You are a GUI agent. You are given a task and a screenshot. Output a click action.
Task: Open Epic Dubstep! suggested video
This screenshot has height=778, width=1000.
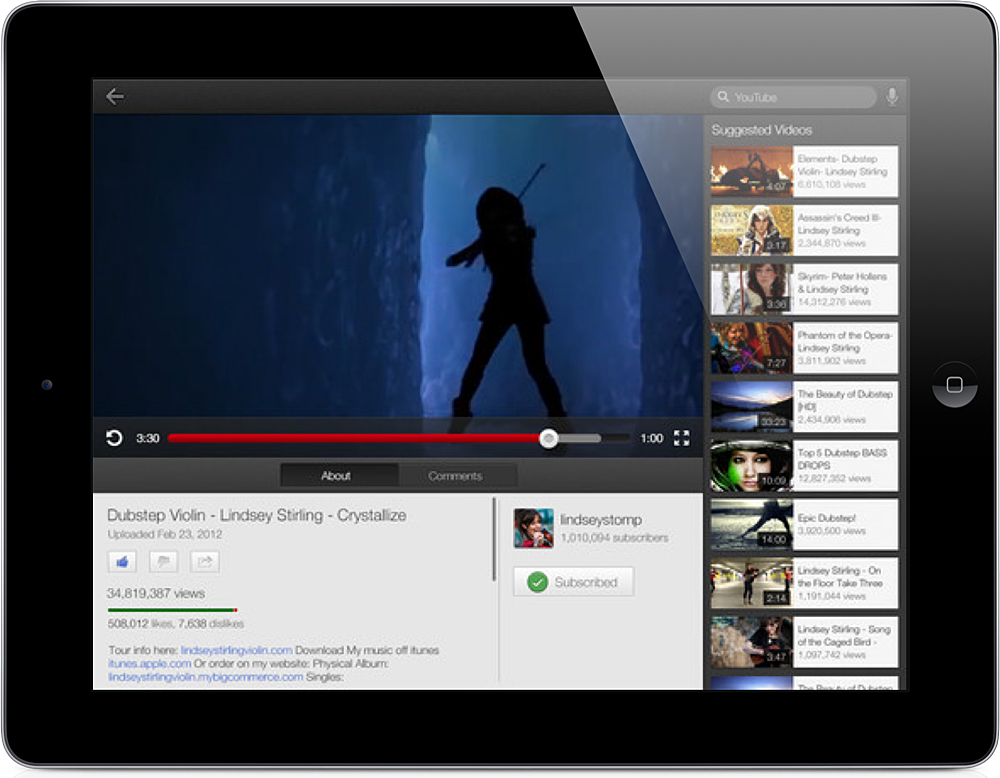804,524
